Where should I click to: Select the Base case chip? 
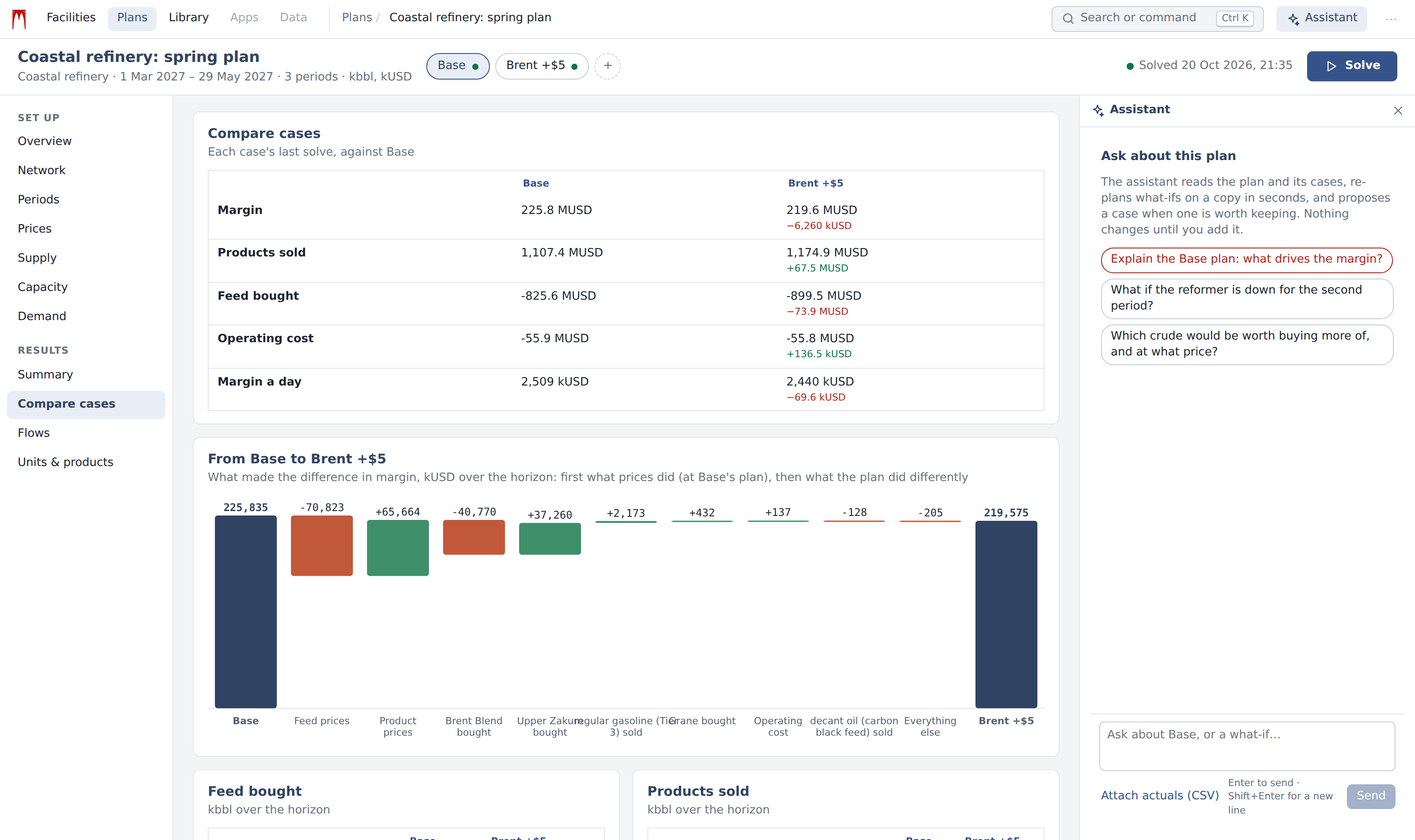tap(457, 66)
